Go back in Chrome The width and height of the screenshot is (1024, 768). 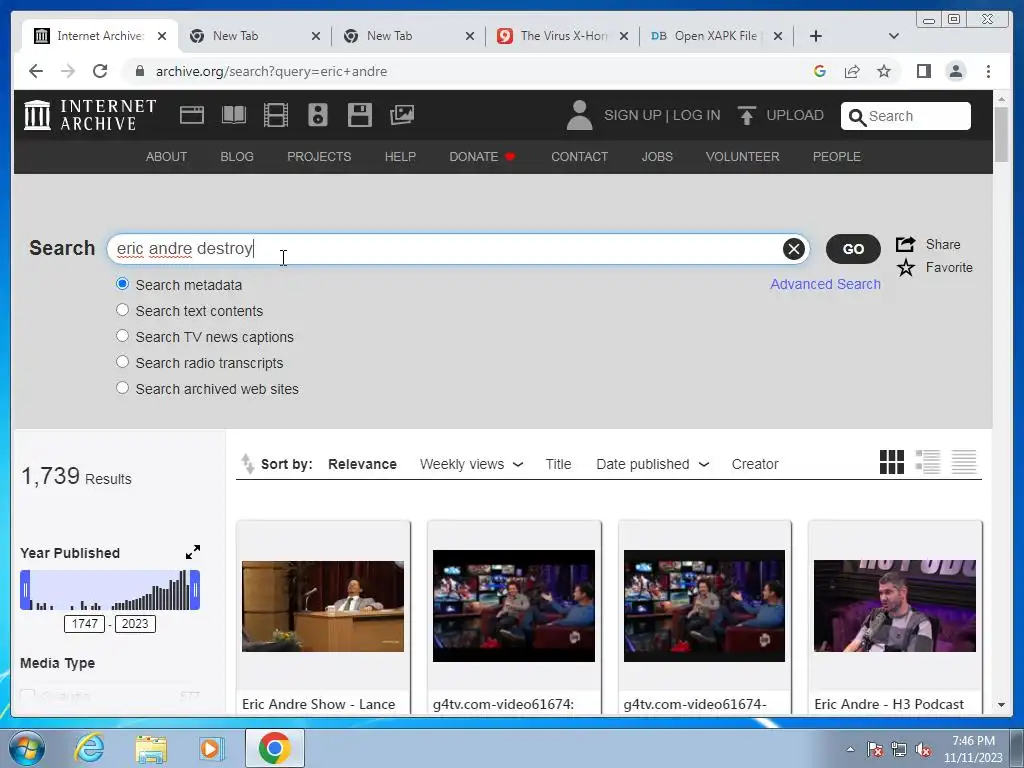(x=36, y=71)
